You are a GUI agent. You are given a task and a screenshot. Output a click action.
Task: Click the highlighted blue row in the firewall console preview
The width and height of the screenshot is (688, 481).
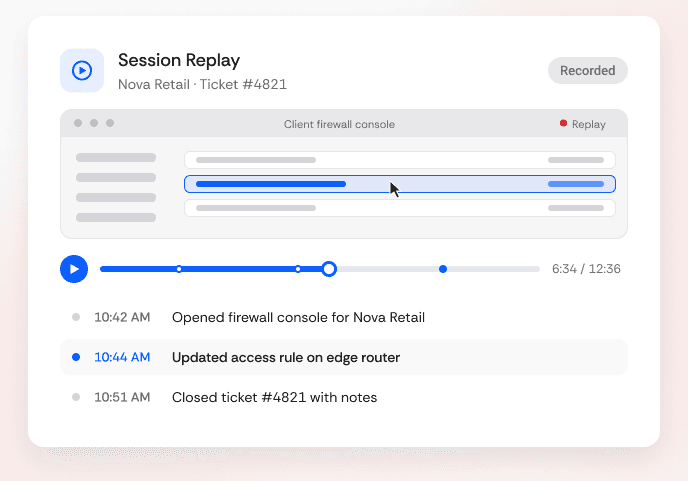400,184
